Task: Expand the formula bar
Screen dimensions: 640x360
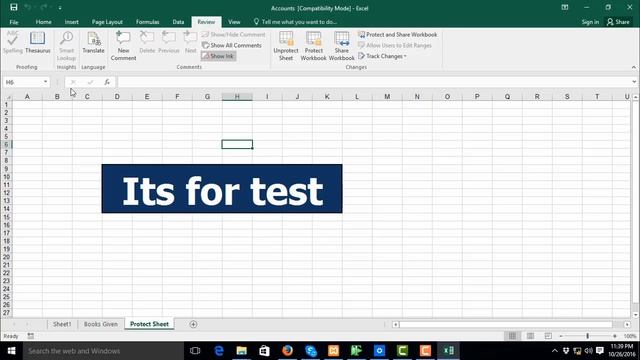Action: click(634, 82)
